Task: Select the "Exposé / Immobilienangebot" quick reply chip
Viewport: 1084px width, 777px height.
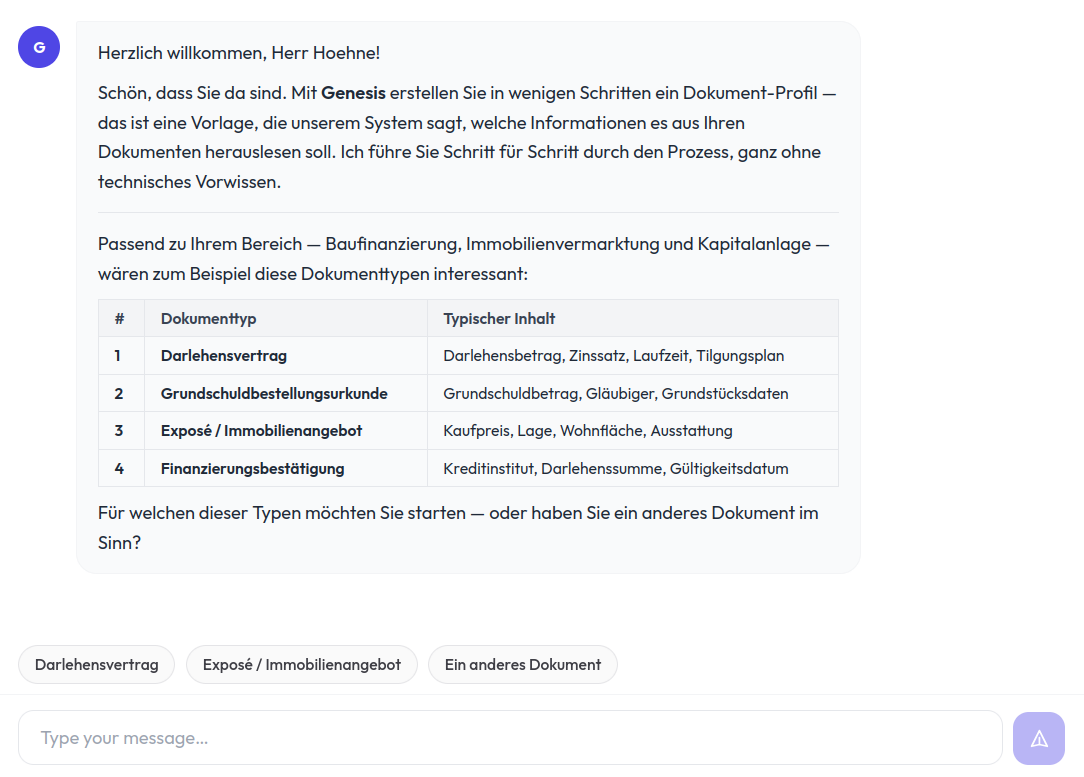Action: (301, 664)
